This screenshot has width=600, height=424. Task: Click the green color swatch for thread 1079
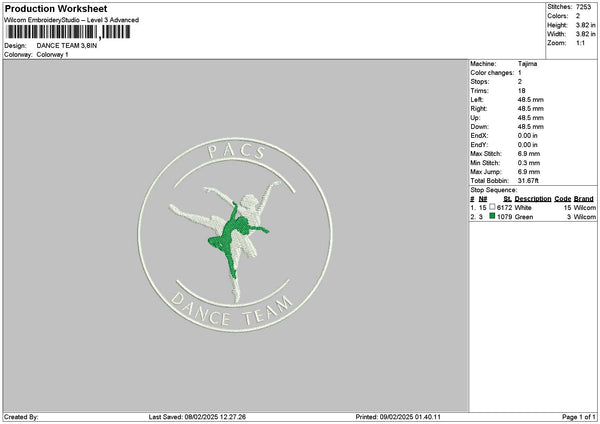pos(492,216)
